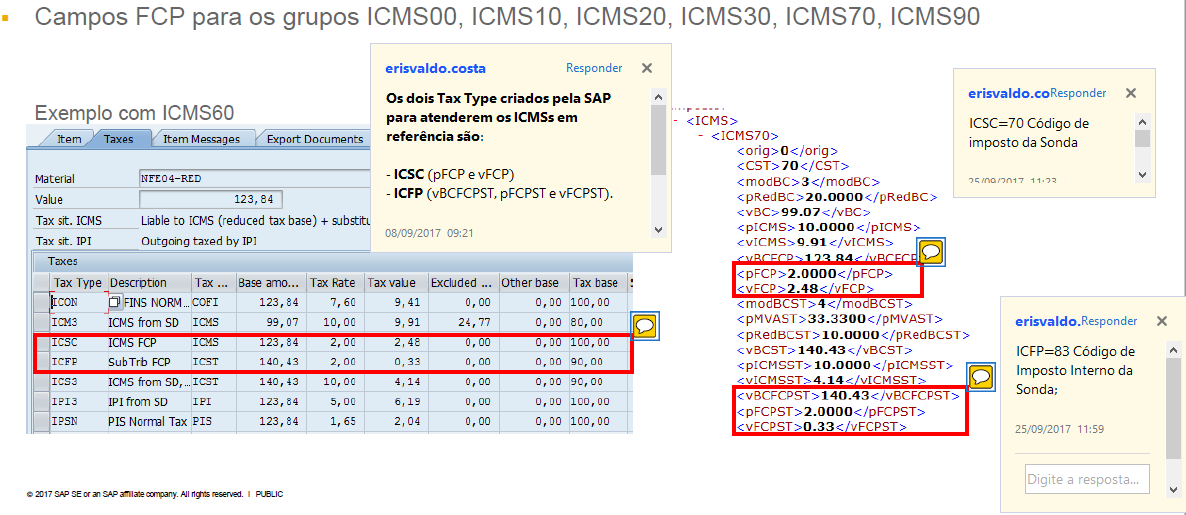
Task: Select the ICFP row selector box
Action: click(41, 362)
